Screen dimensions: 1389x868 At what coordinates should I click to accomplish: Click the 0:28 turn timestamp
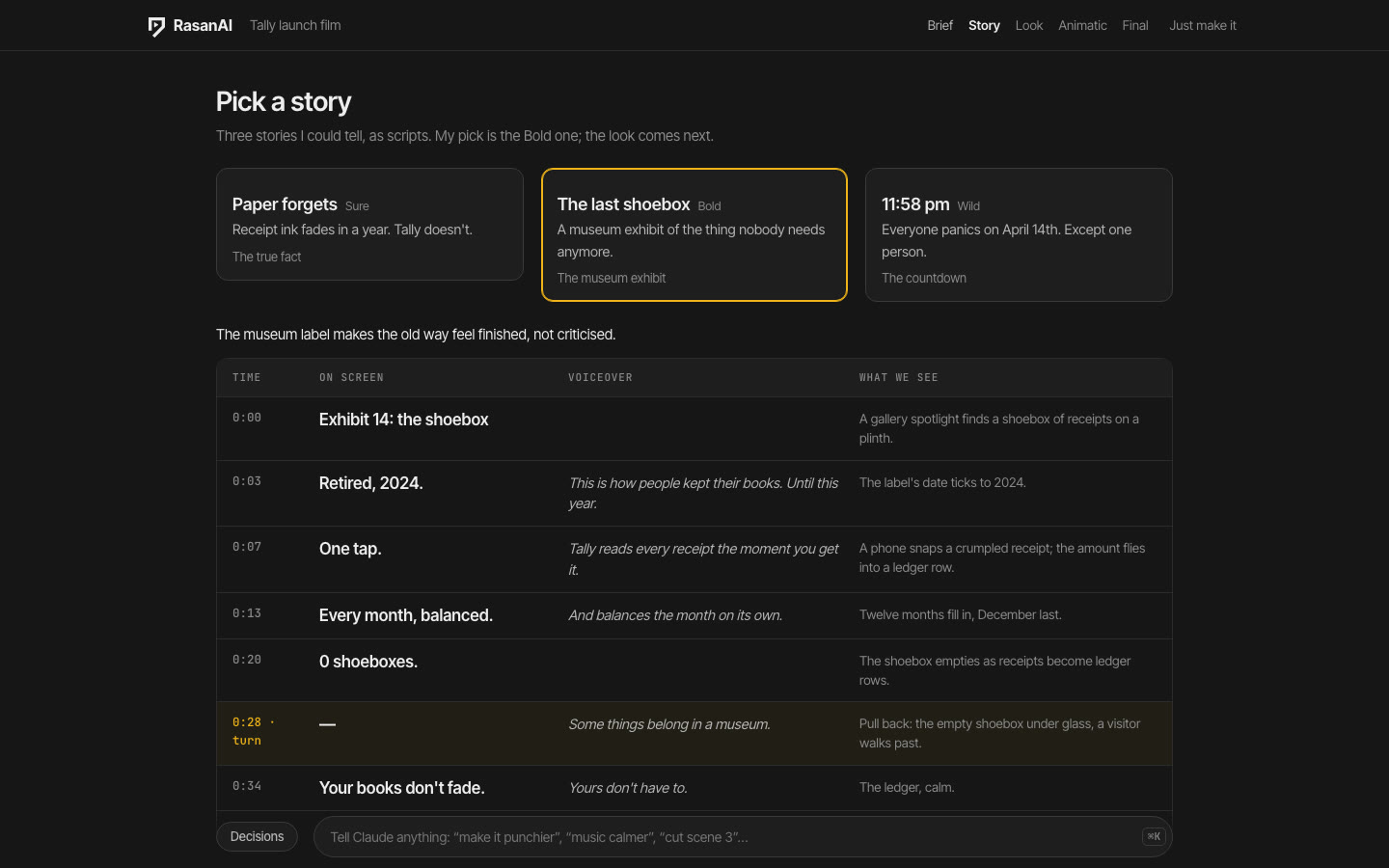pyautogui.click(x=254, y=731)
